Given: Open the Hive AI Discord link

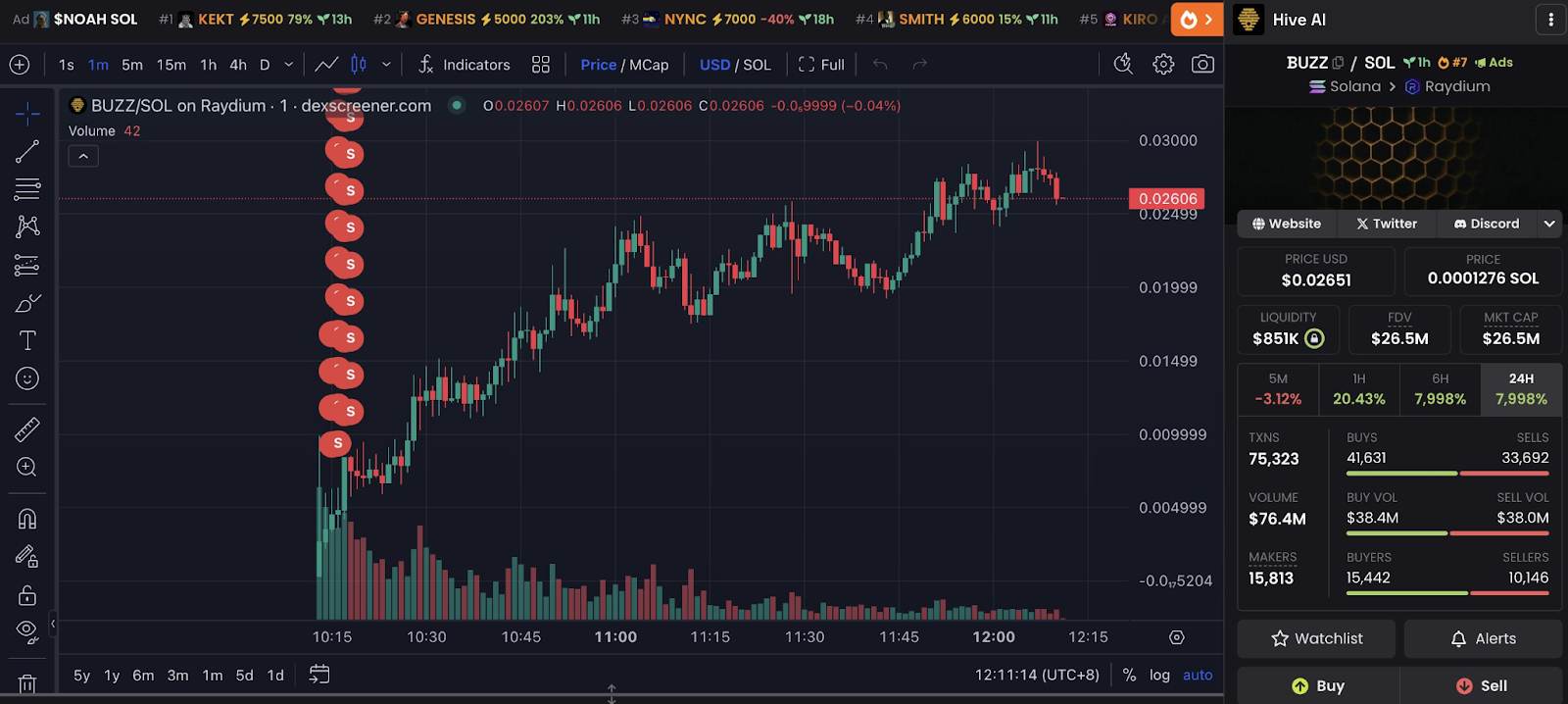Looking at the screenshot, I should click(1487, 224).
